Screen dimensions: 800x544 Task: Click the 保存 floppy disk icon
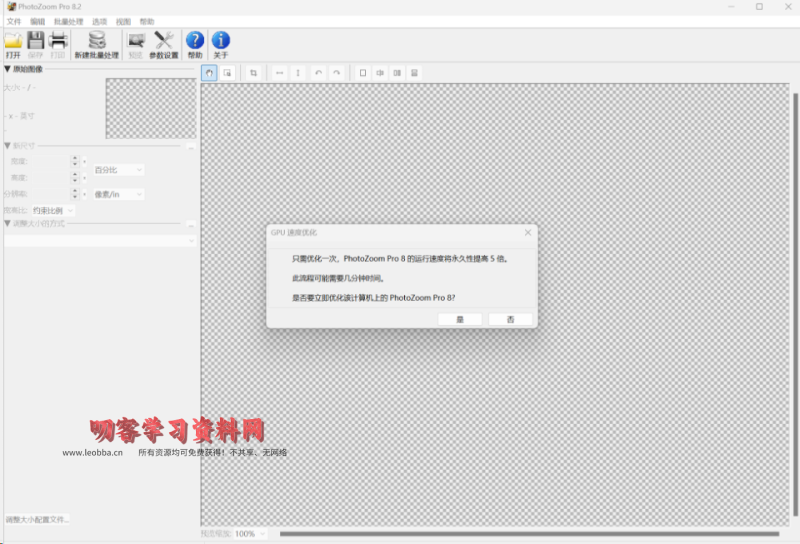click(x=35, y=40)
